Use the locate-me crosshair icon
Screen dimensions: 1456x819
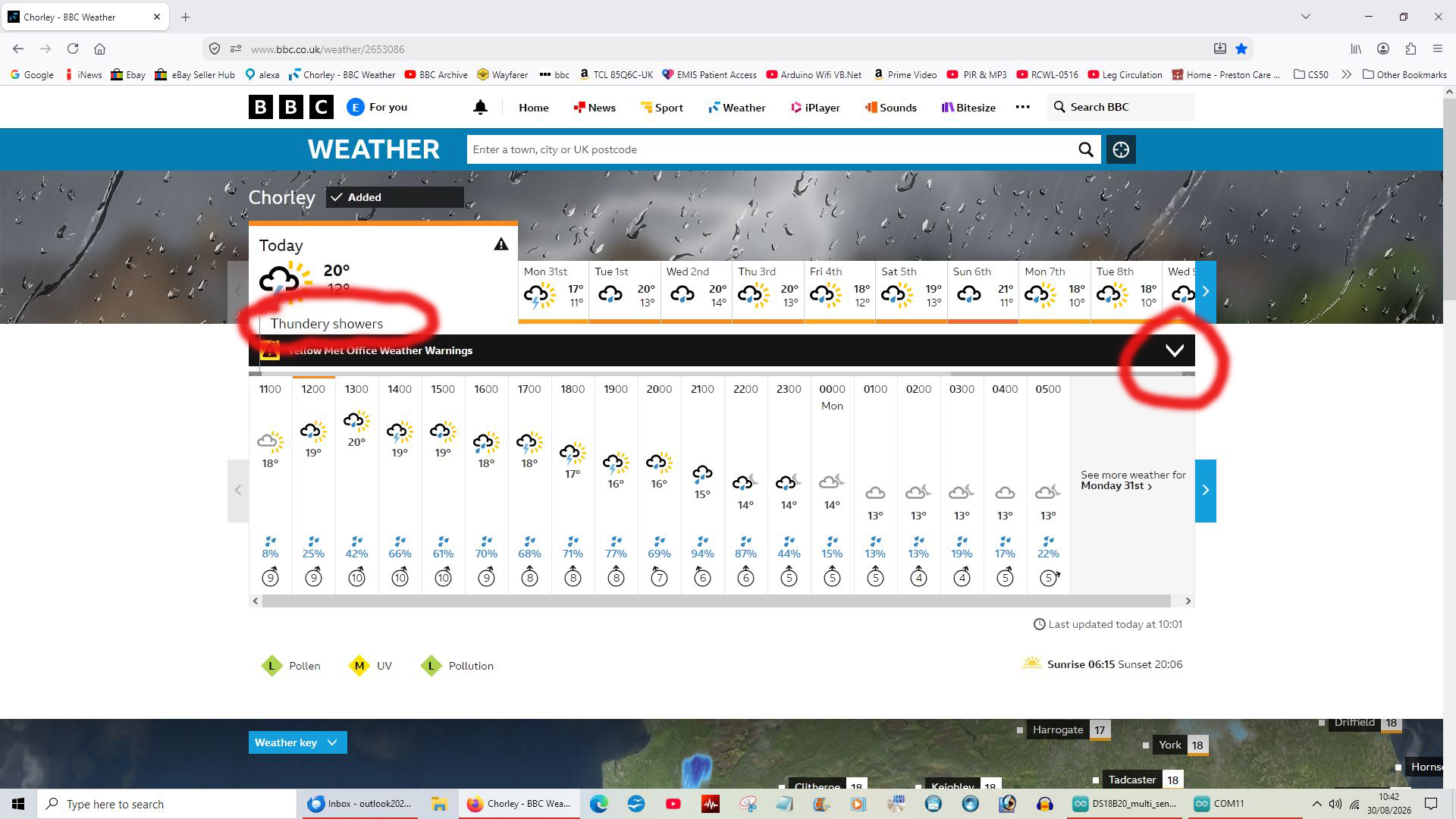pyautogui.click(x=1121, y=149)
